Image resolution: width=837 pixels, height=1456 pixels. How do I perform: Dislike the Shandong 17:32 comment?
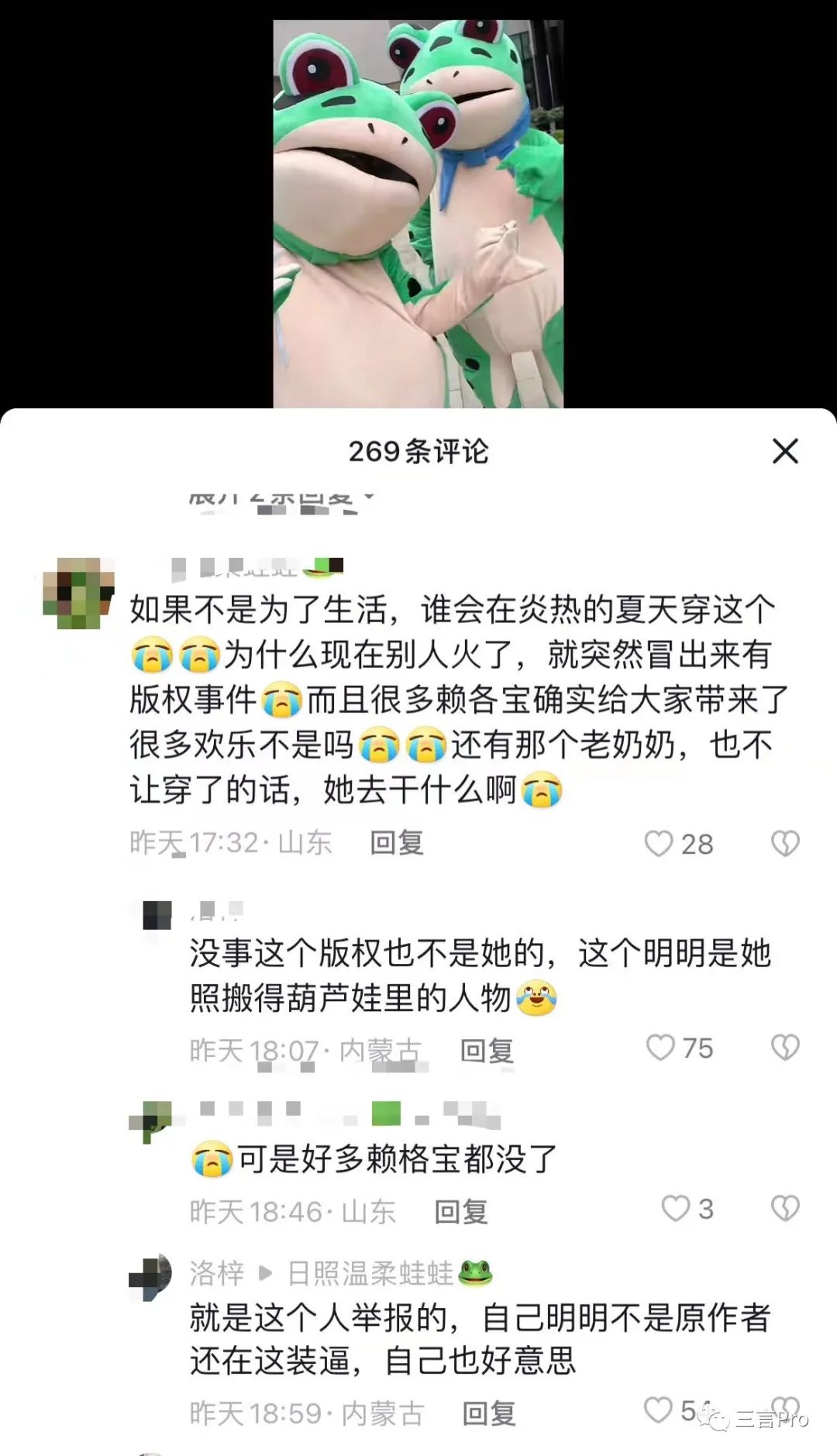785,844
